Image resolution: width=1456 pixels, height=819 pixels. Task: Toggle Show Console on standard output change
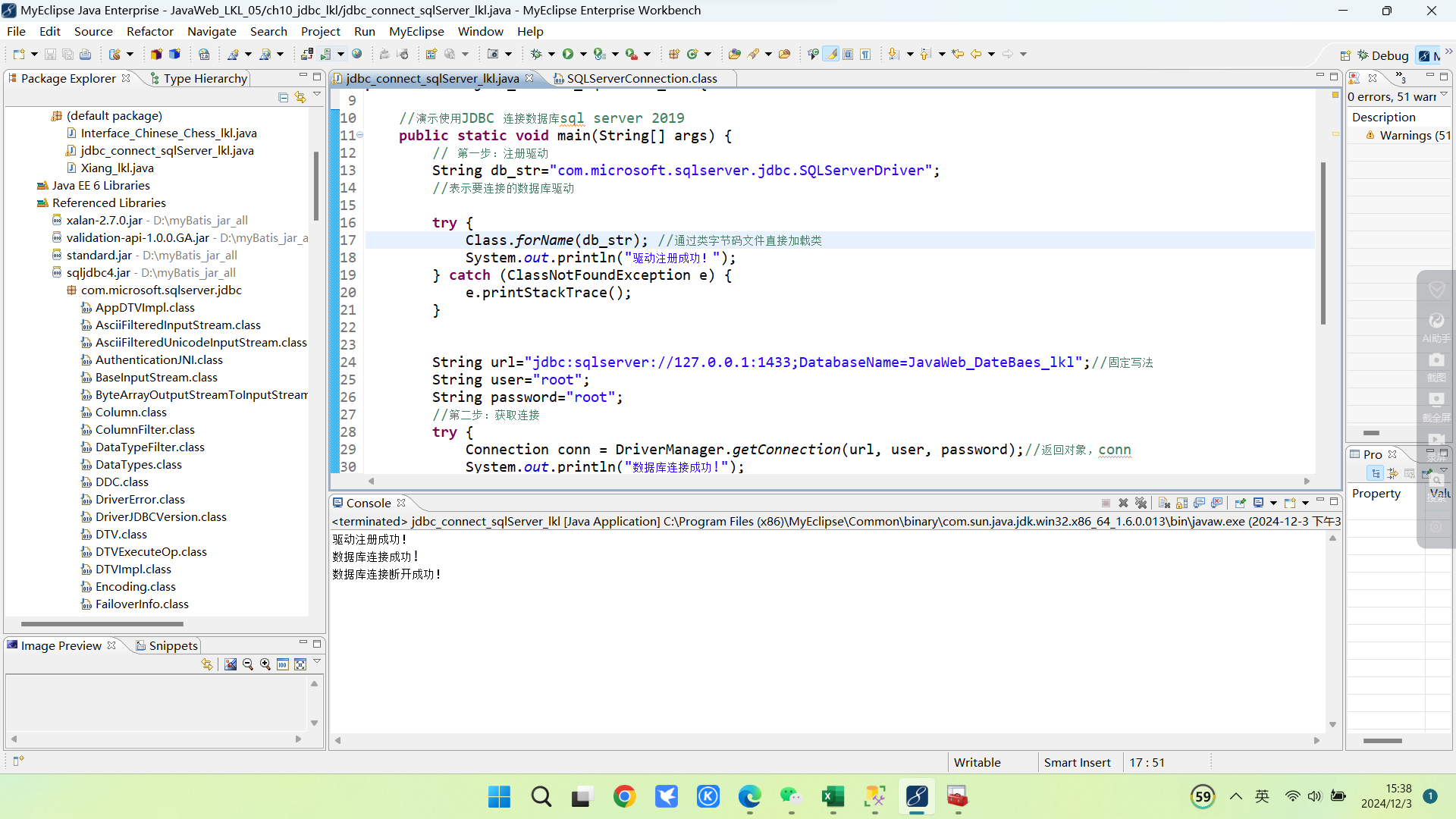click(1199, 503)
